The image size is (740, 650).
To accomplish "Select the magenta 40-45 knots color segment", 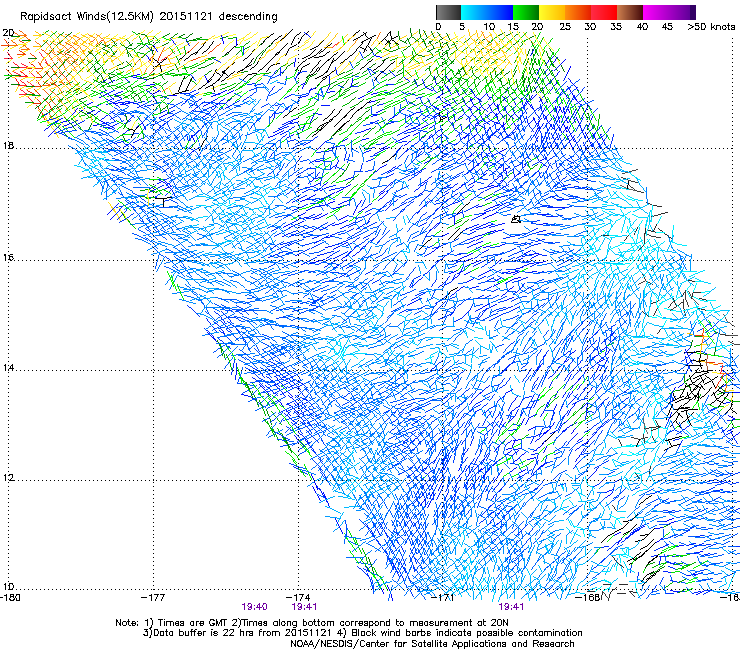I will click(656, 12).
